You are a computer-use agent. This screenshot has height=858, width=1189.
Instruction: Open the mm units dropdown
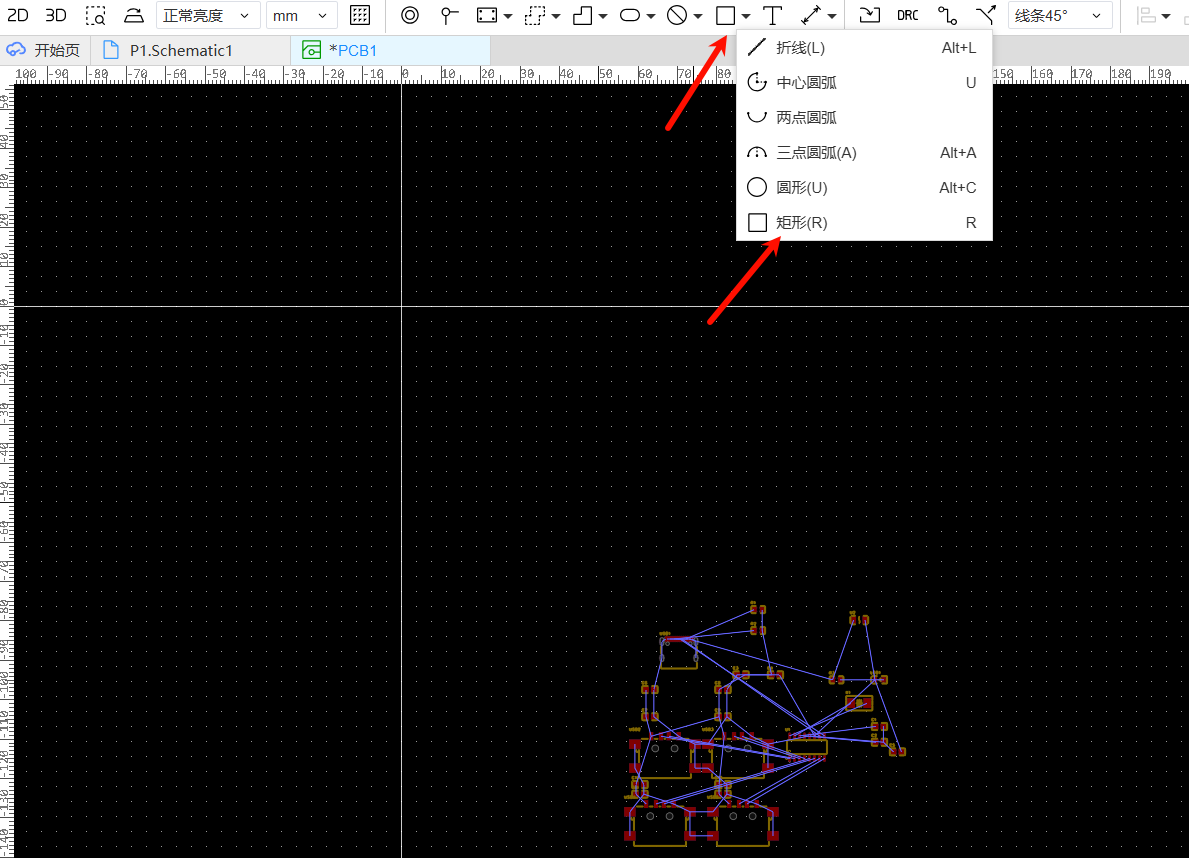click(x=300, y=15)
